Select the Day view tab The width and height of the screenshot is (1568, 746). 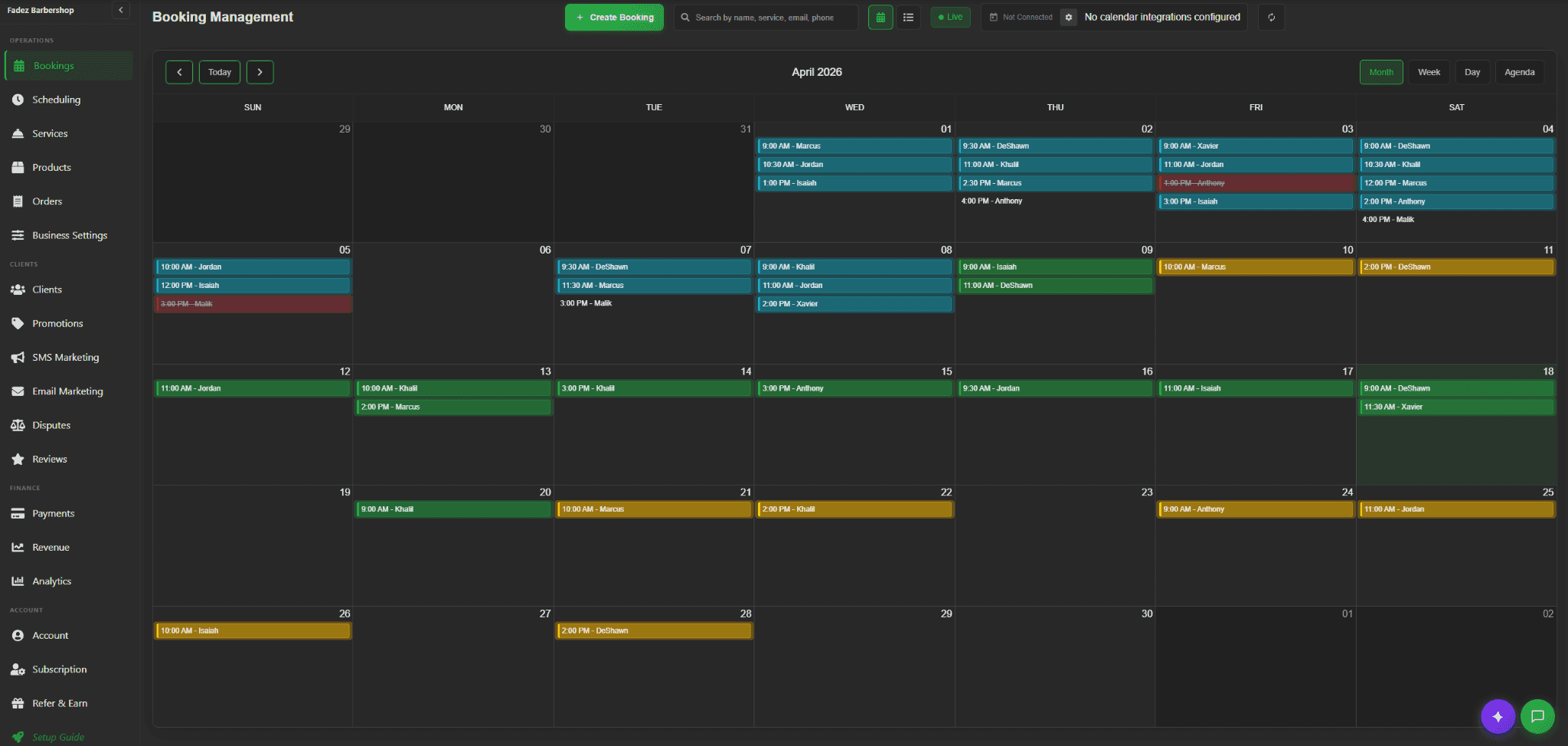click(x=1472, y=72)
